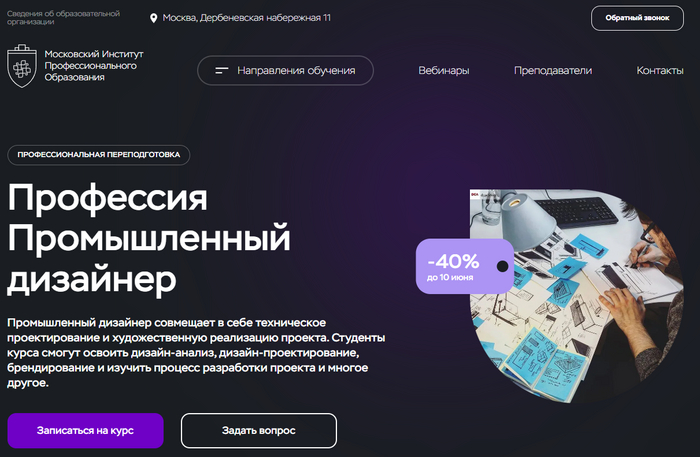Open the Направления обучения dropdown menu
The width and height of the screenshot is (700, 457).
285,71
